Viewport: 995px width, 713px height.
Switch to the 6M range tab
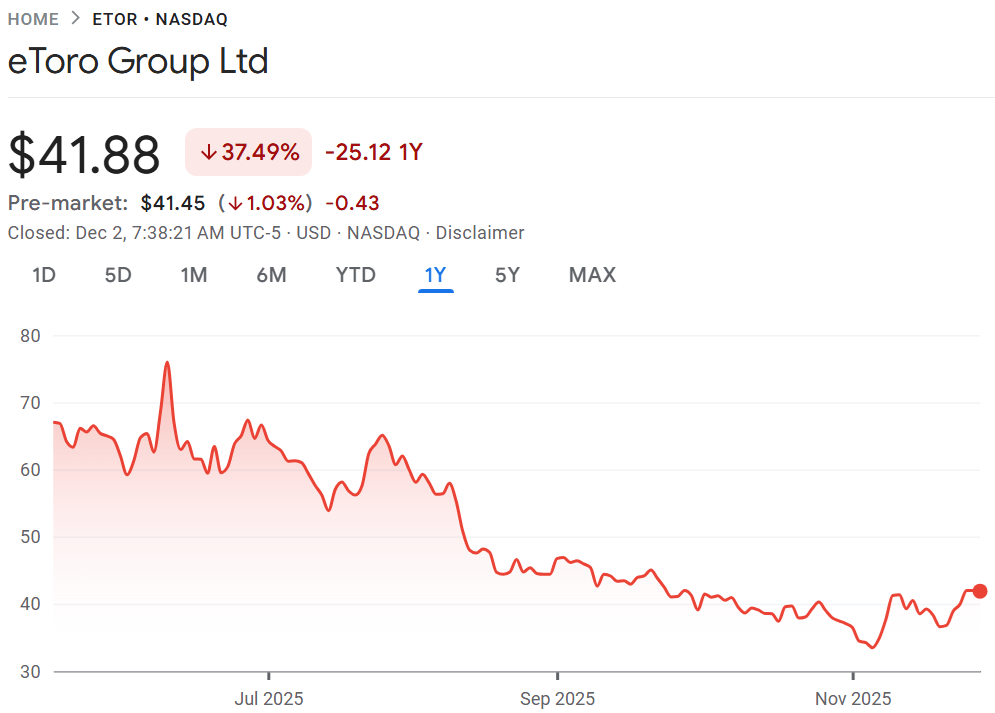pyautogui.click(x=271, y=275)
